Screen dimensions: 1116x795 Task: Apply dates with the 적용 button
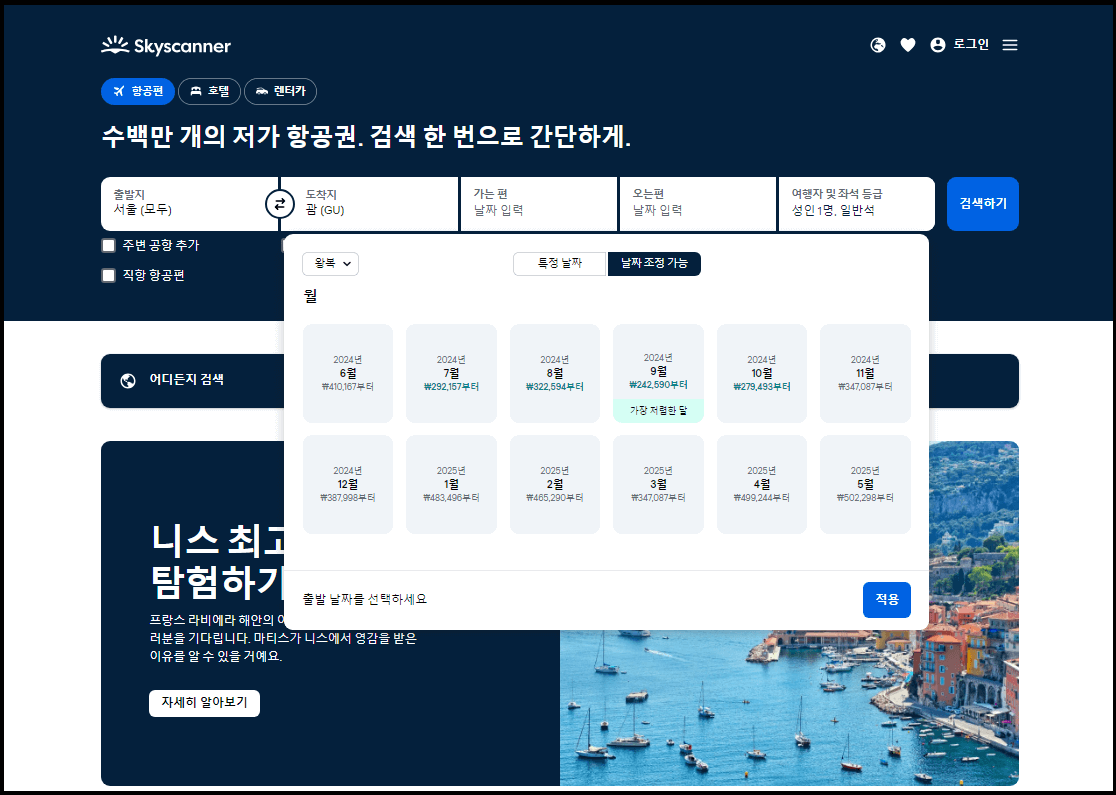click(886, 600)
